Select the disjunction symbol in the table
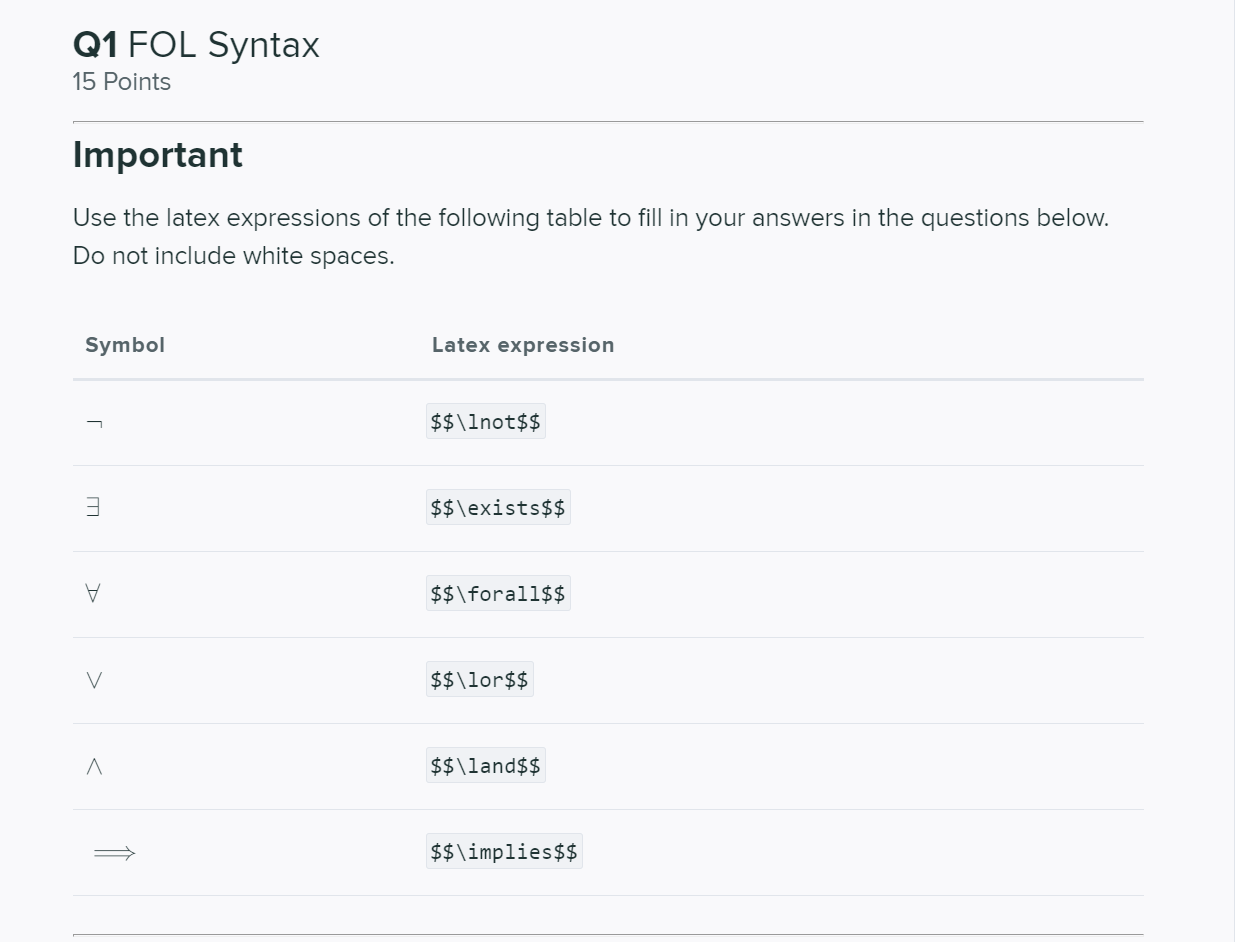This screenshot has height=942, width=1238. (92, 678)
